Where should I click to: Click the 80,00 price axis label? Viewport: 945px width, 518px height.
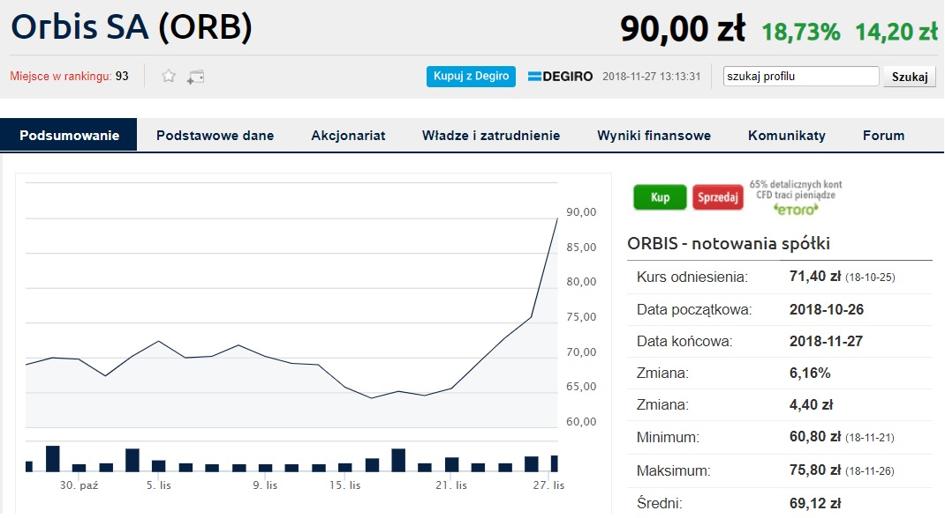coord(581,282)
